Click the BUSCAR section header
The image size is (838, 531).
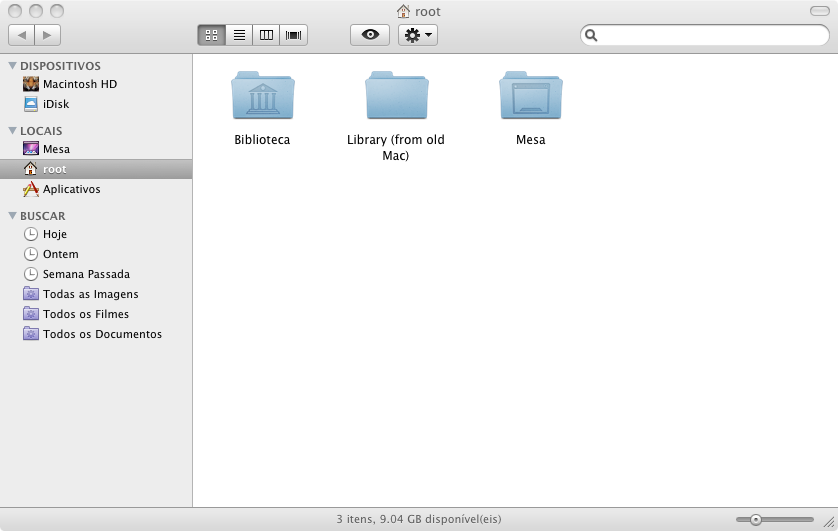[x=43, y=216]
